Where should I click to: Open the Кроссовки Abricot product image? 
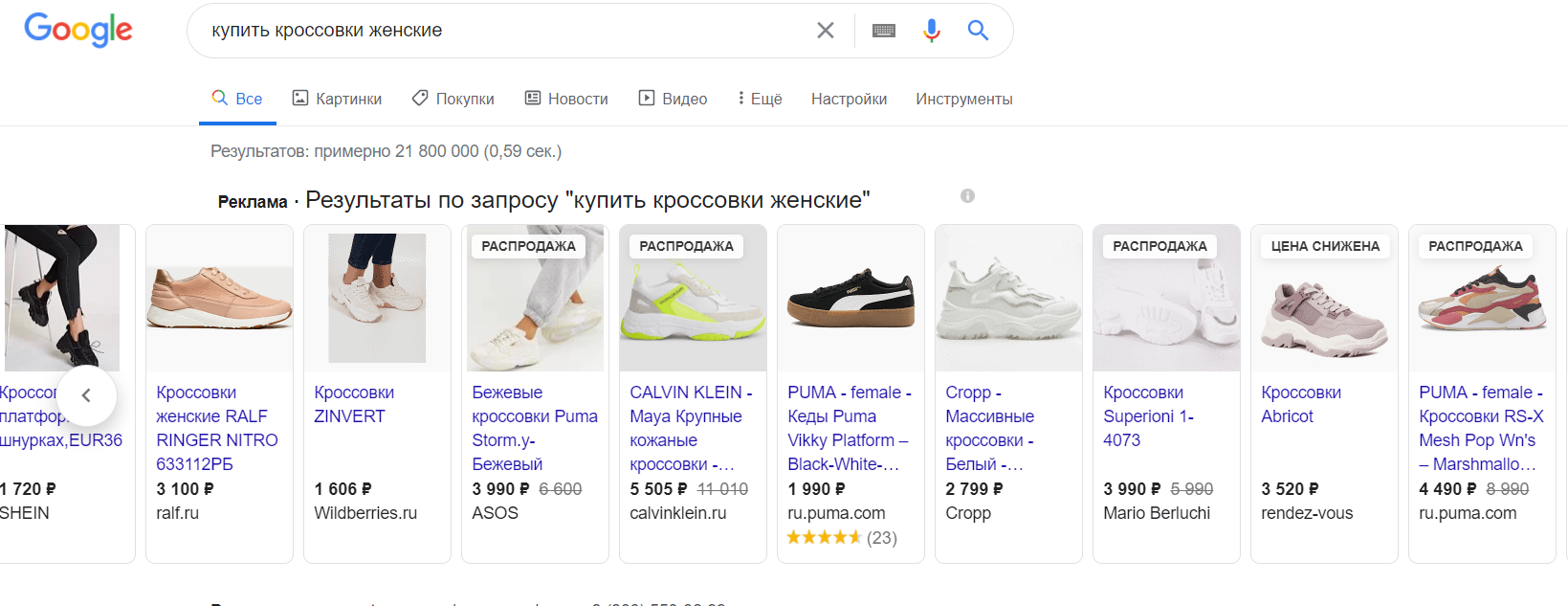point(1324,298)
